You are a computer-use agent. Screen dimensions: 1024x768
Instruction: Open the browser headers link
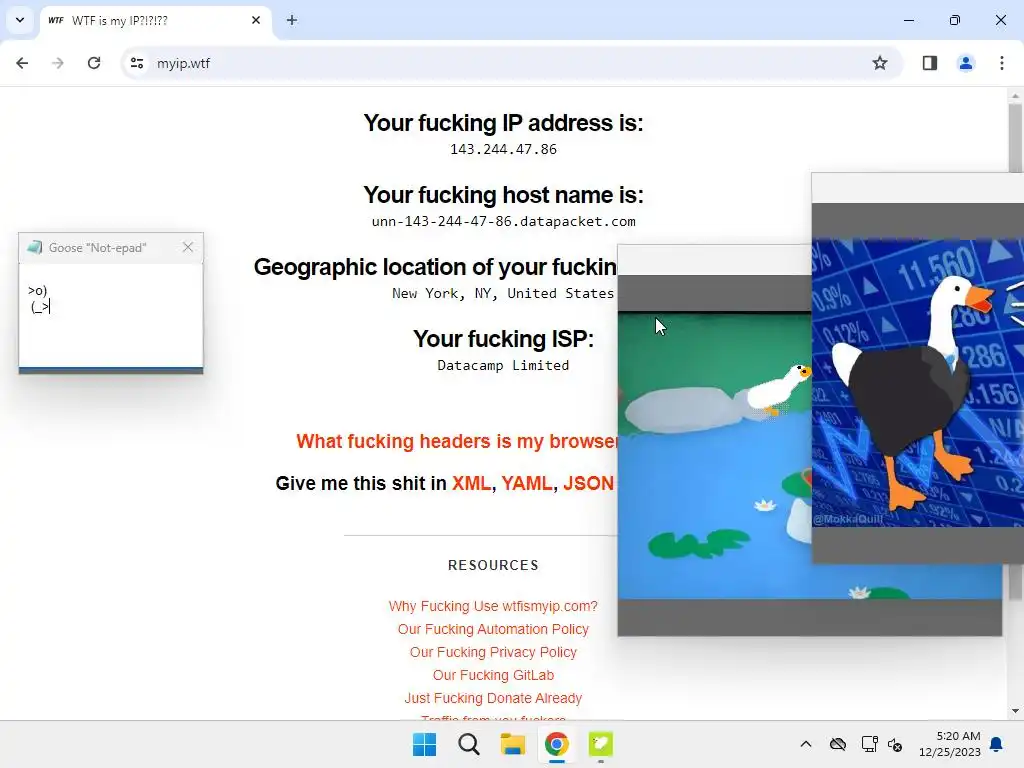456,441
